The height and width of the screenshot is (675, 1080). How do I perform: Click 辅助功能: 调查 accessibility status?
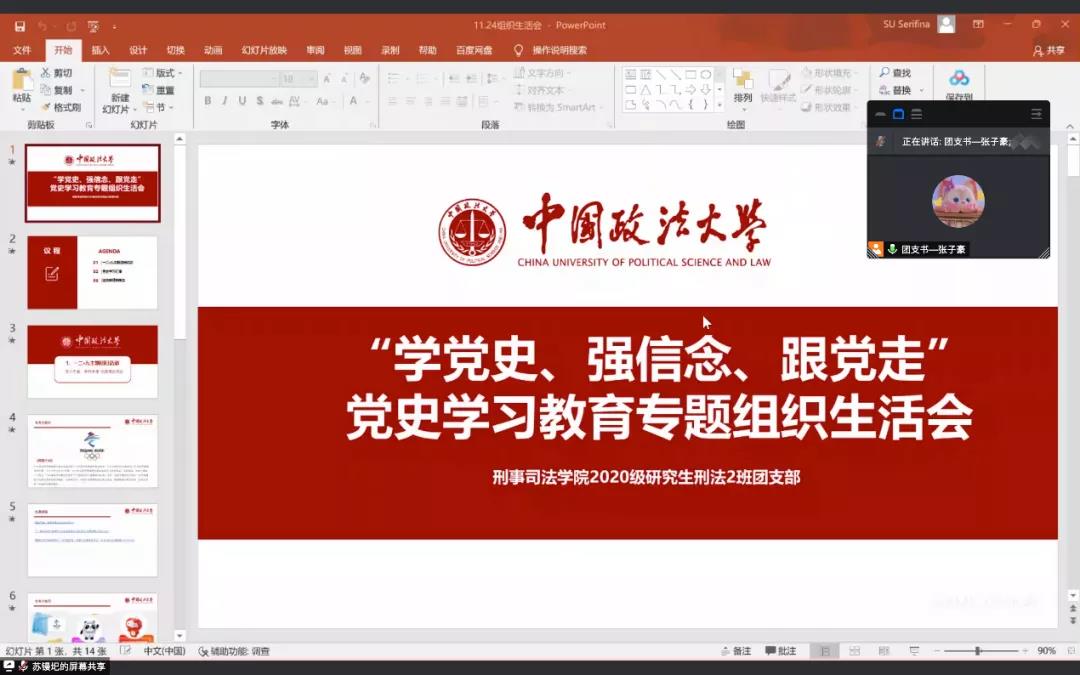coord(234,651)
